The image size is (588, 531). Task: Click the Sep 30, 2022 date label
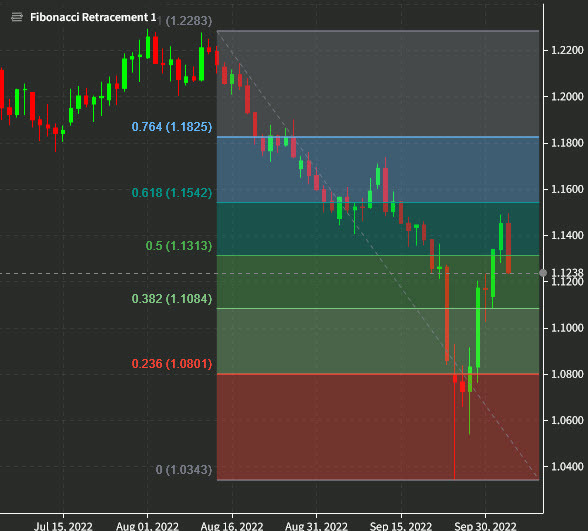click(x=485, y=526)
